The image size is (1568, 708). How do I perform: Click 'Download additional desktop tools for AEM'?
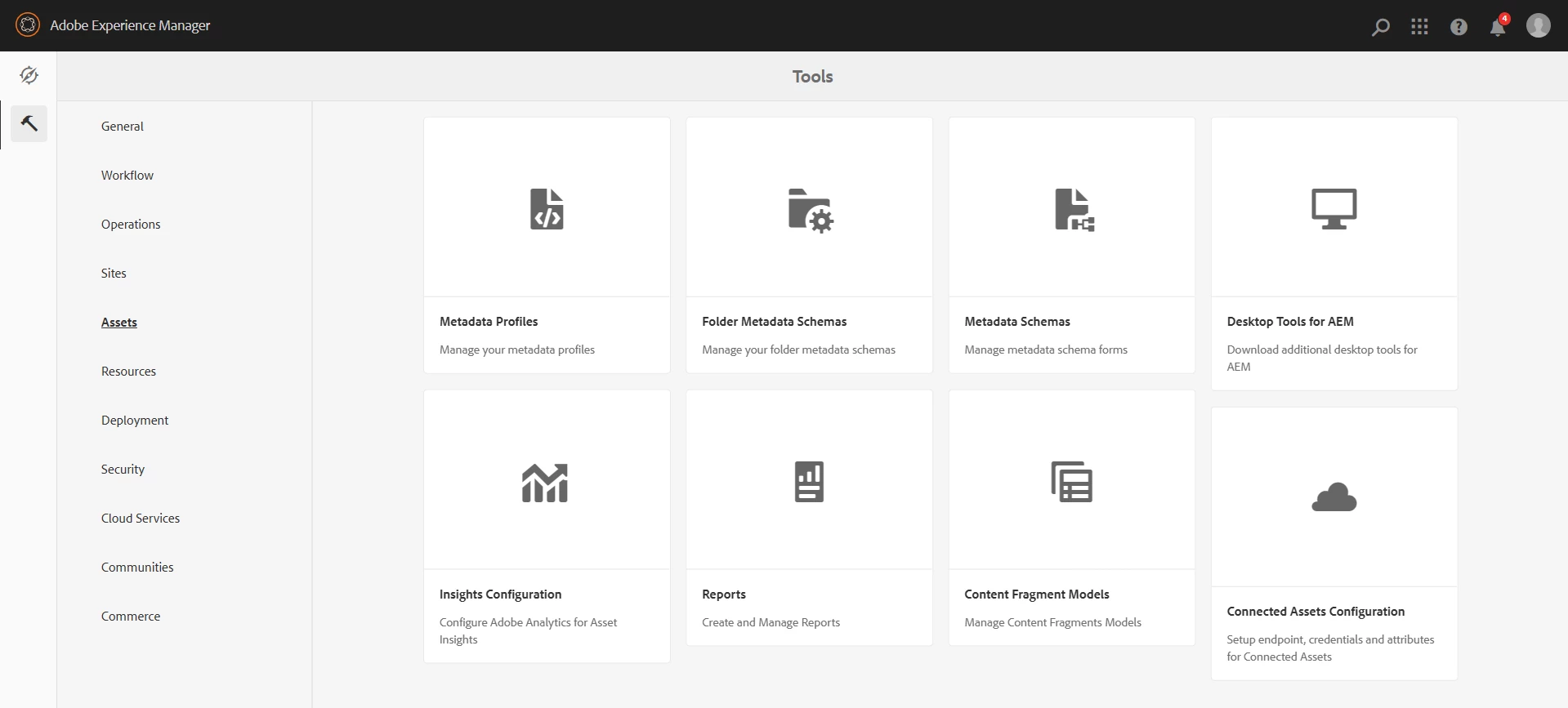pos(1322,358)
